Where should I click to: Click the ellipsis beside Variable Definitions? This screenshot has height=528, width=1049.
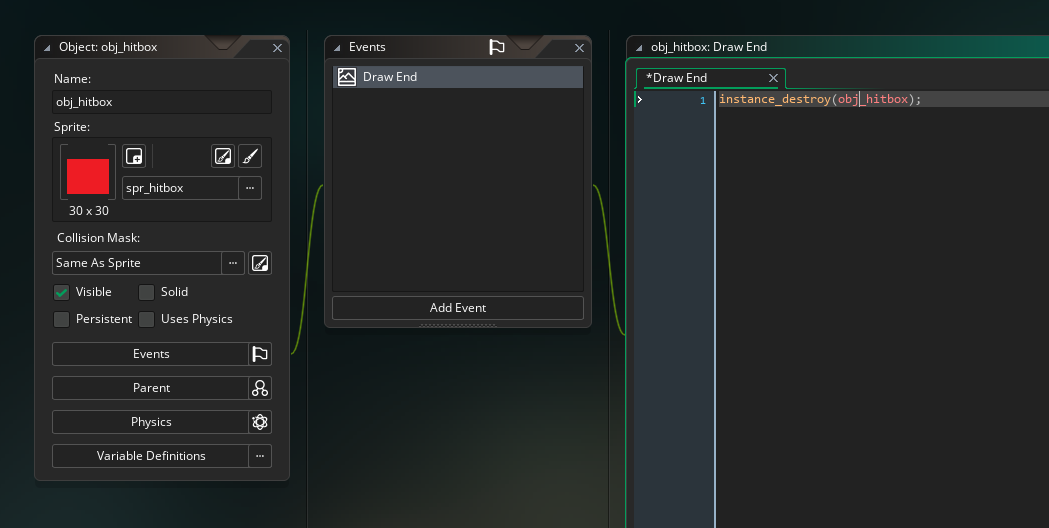click(x=260, y=456)
